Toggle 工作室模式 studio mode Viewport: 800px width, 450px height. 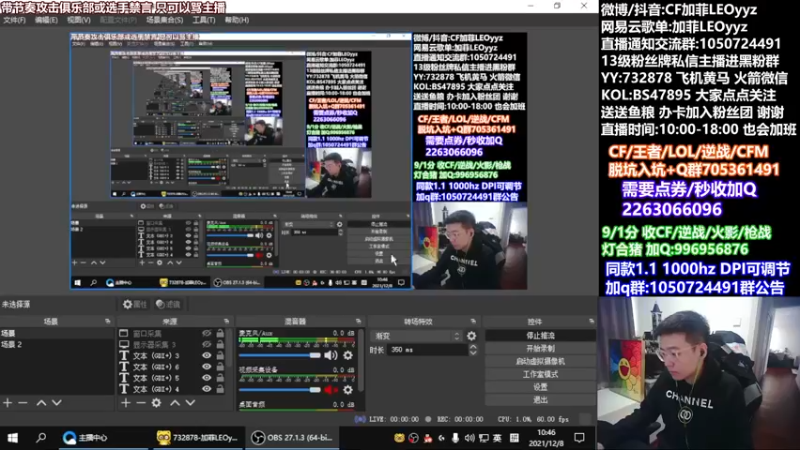coord(540,374)
